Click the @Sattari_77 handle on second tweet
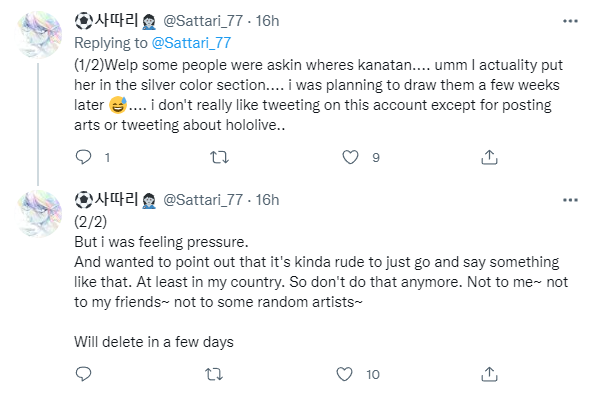This screenshot has width=594, height=394. [x=203, y=200]
